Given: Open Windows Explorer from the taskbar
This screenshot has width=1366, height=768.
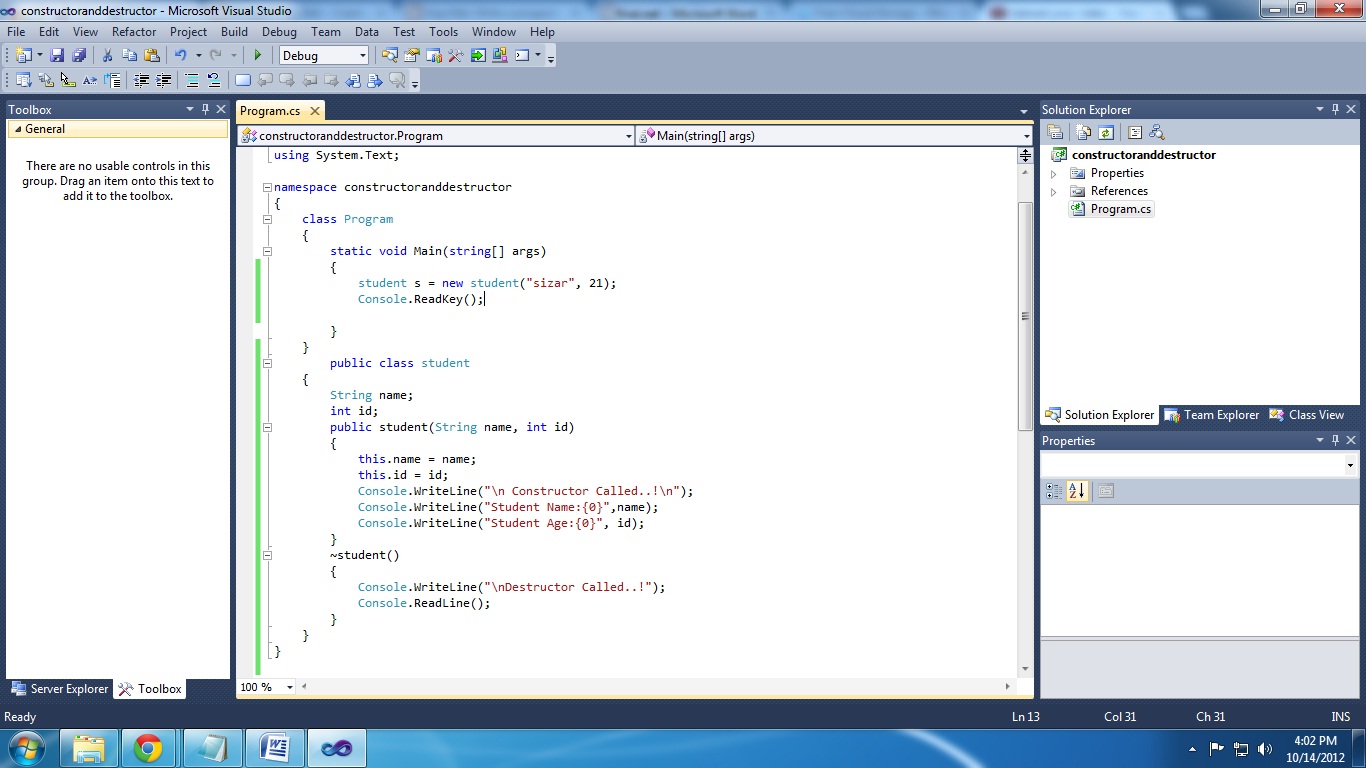Looking at the screenshot, I should pos(88,748).
